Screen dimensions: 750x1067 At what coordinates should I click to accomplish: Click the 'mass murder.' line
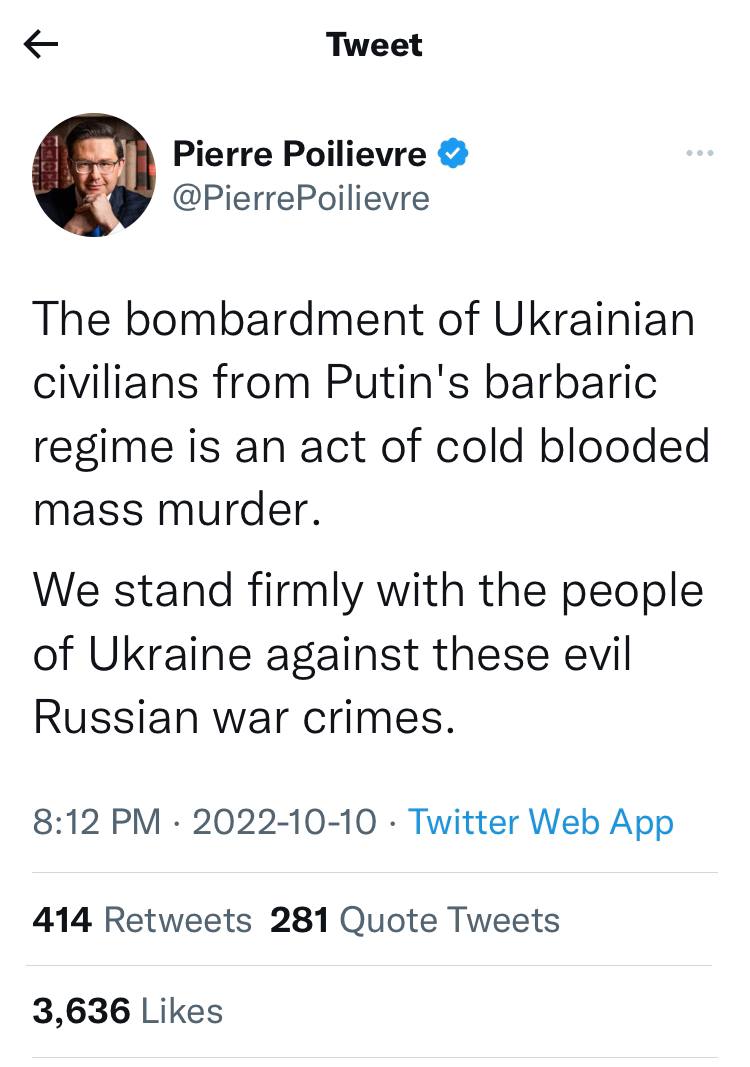(x=177, y=510)
